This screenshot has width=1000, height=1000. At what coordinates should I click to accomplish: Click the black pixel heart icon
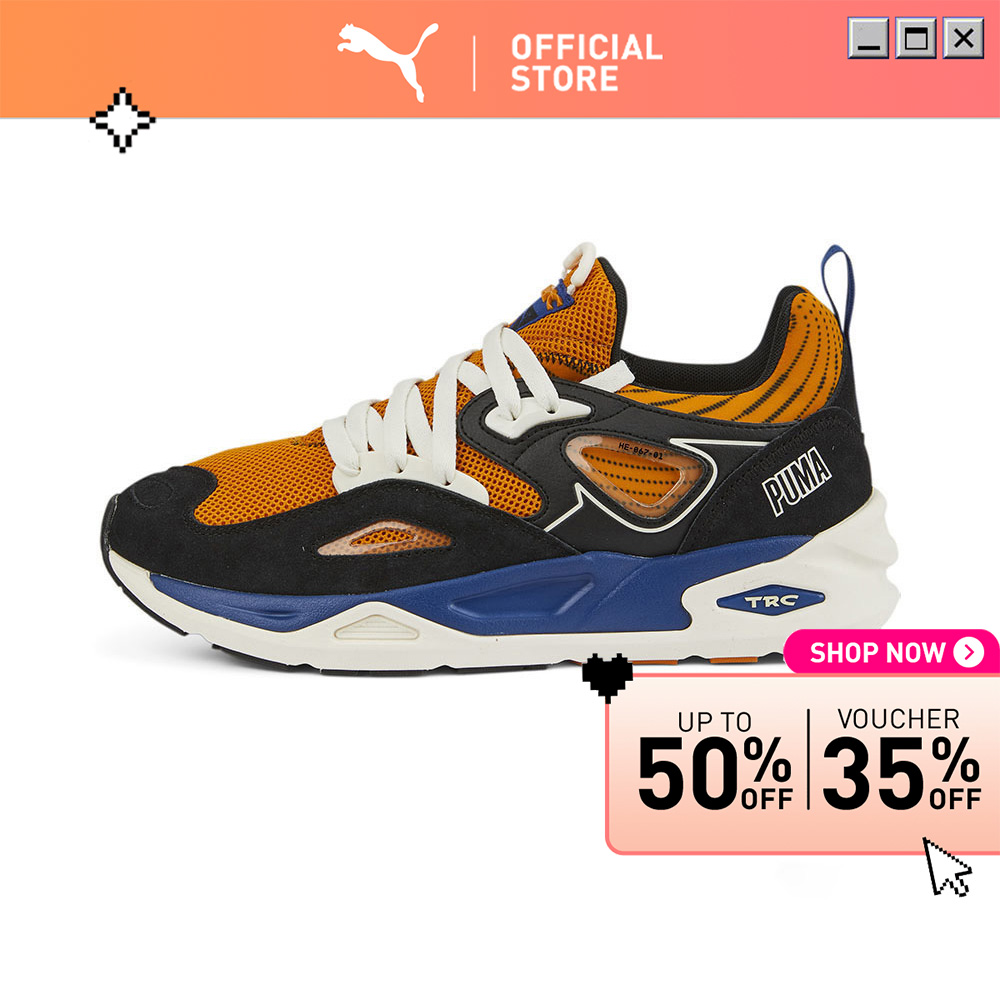click(x=607, y=677)
